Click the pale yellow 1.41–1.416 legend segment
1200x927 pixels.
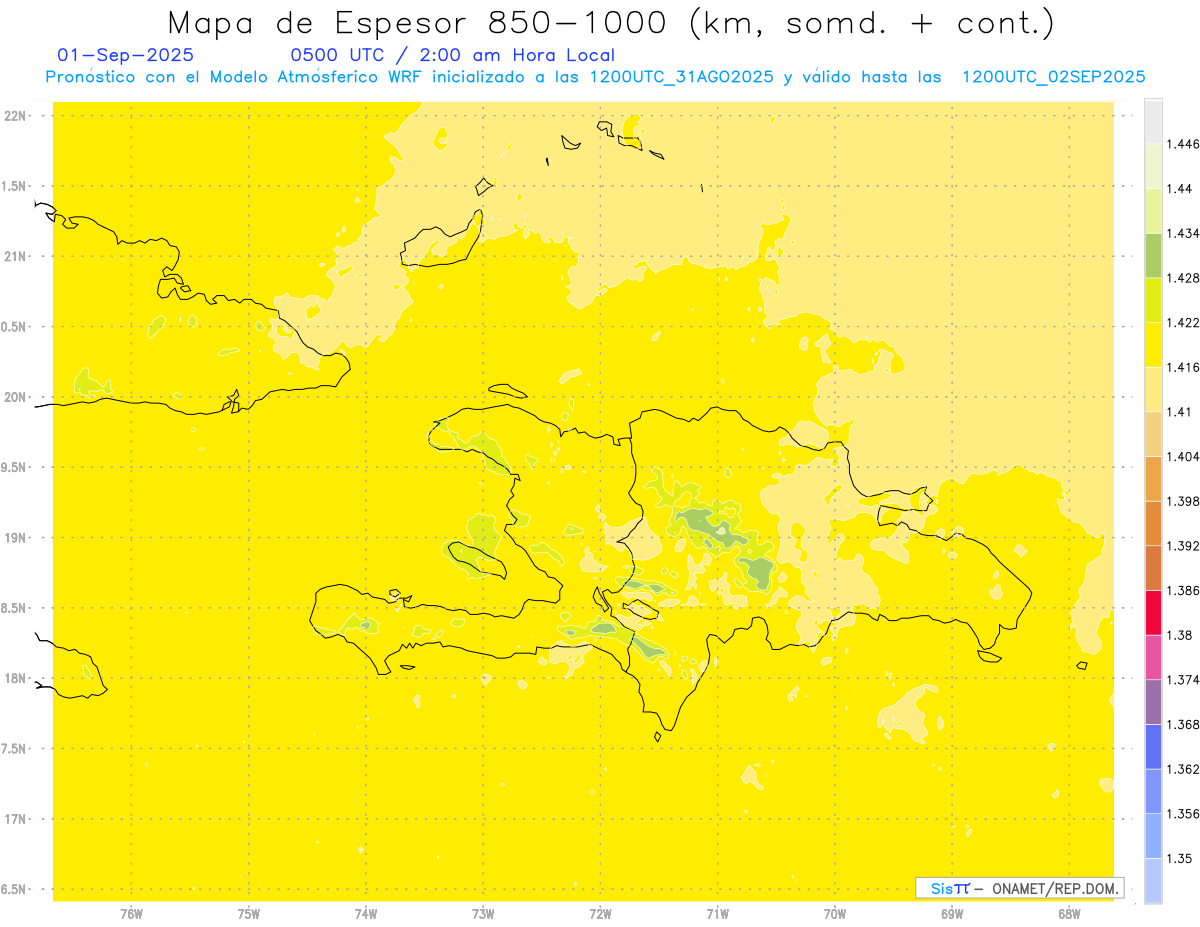pyautogui.click(x=1153, y=389)
